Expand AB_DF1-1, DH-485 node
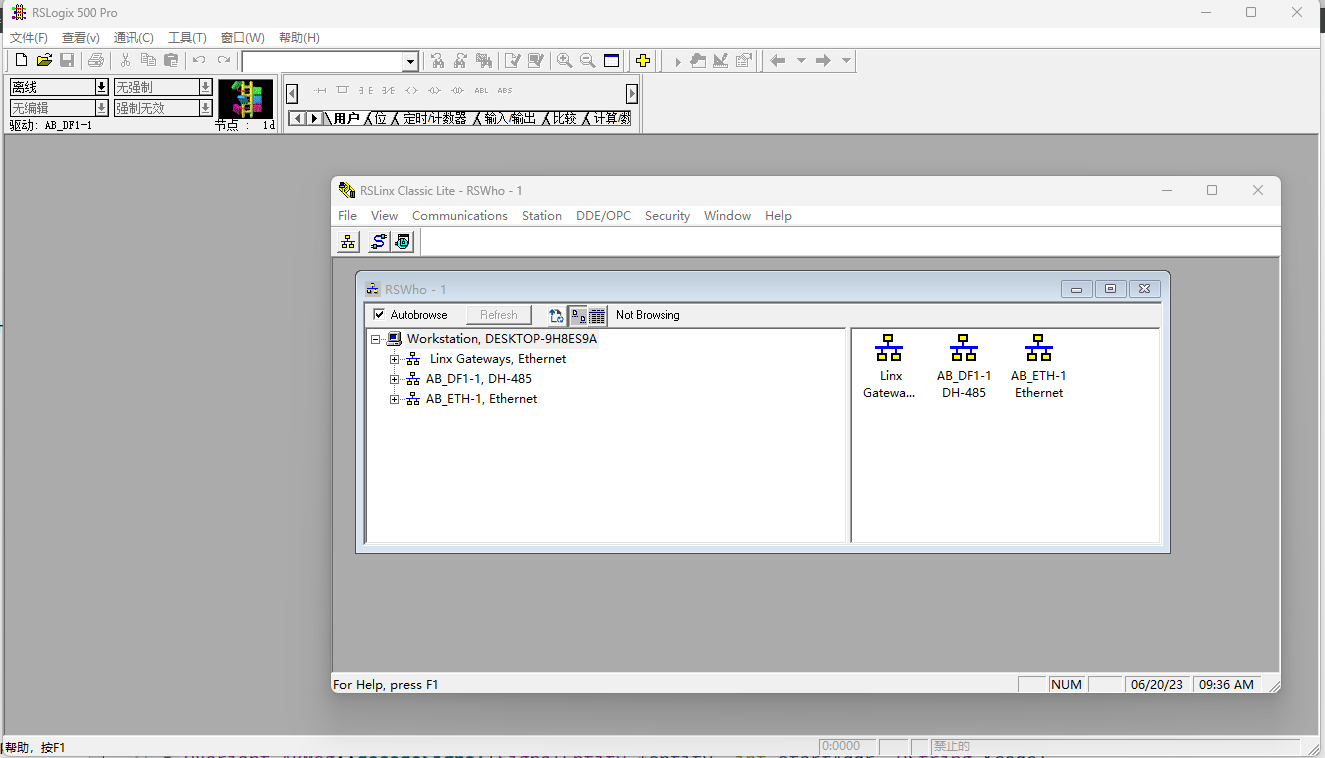Screen dimensions: 1325x758 [x=395, y=379]
